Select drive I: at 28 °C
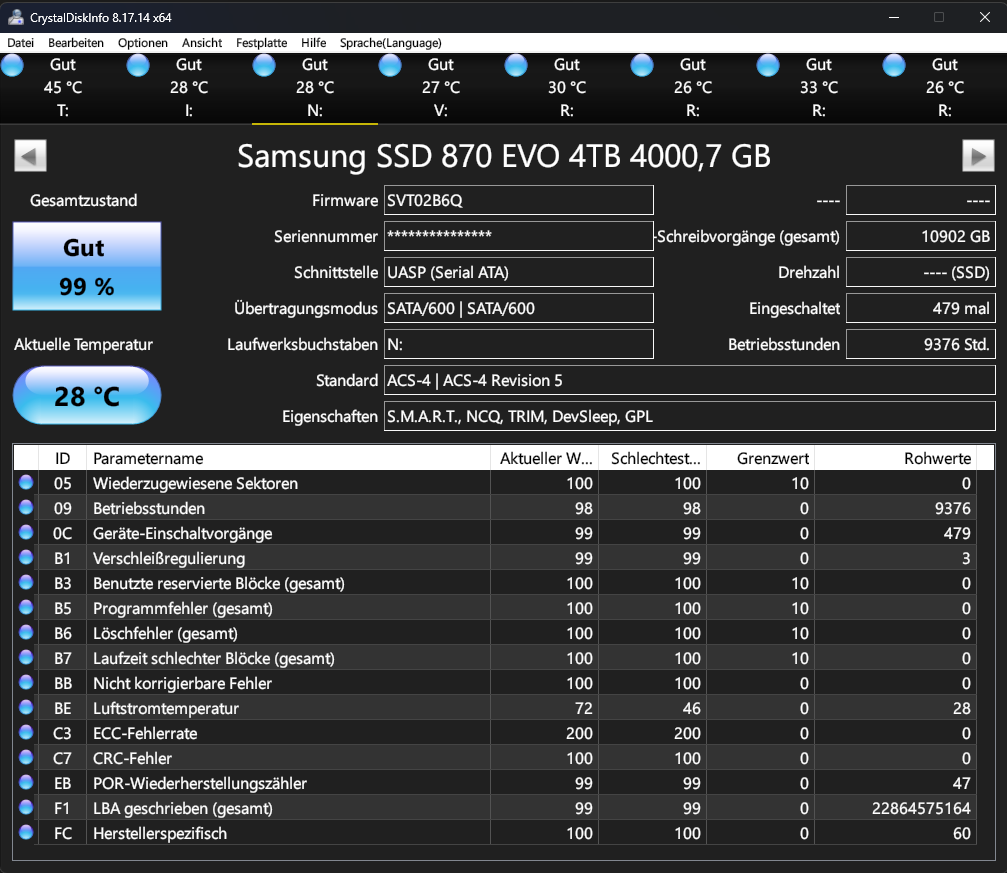 (x=189, y=87)
